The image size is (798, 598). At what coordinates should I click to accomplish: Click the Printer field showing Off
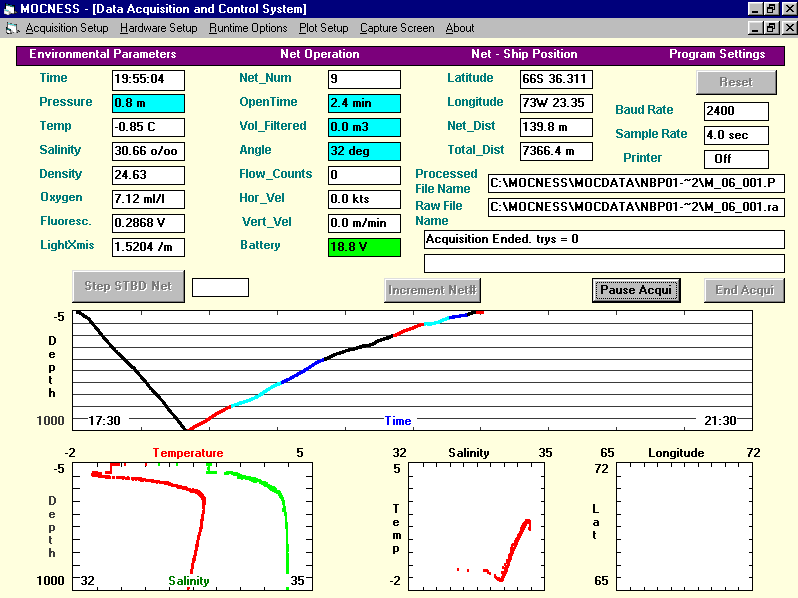click(736, 159)
